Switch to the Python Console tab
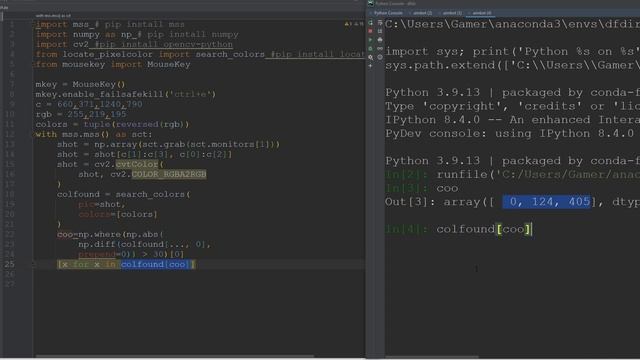This screenshot has width=640, height=360. tap(388, 13)
